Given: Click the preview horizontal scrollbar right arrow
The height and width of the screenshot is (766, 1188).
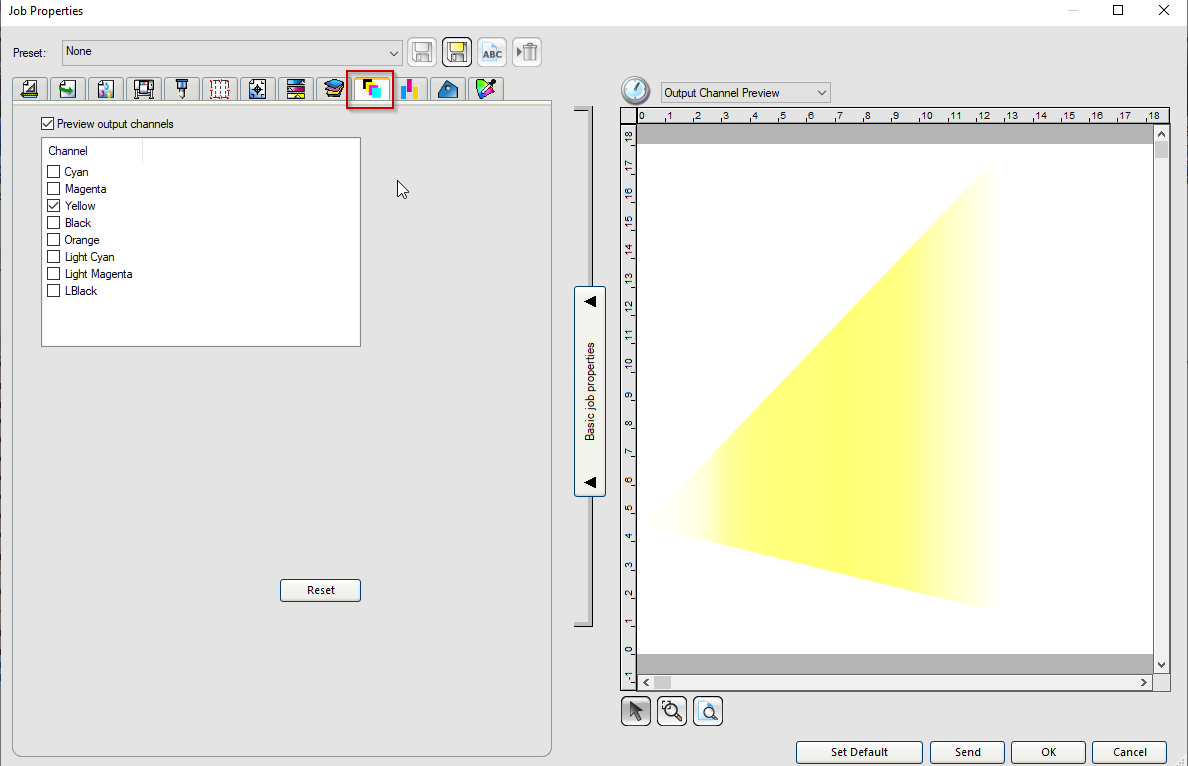Looking at the screenshot, I should [1144, 683].
